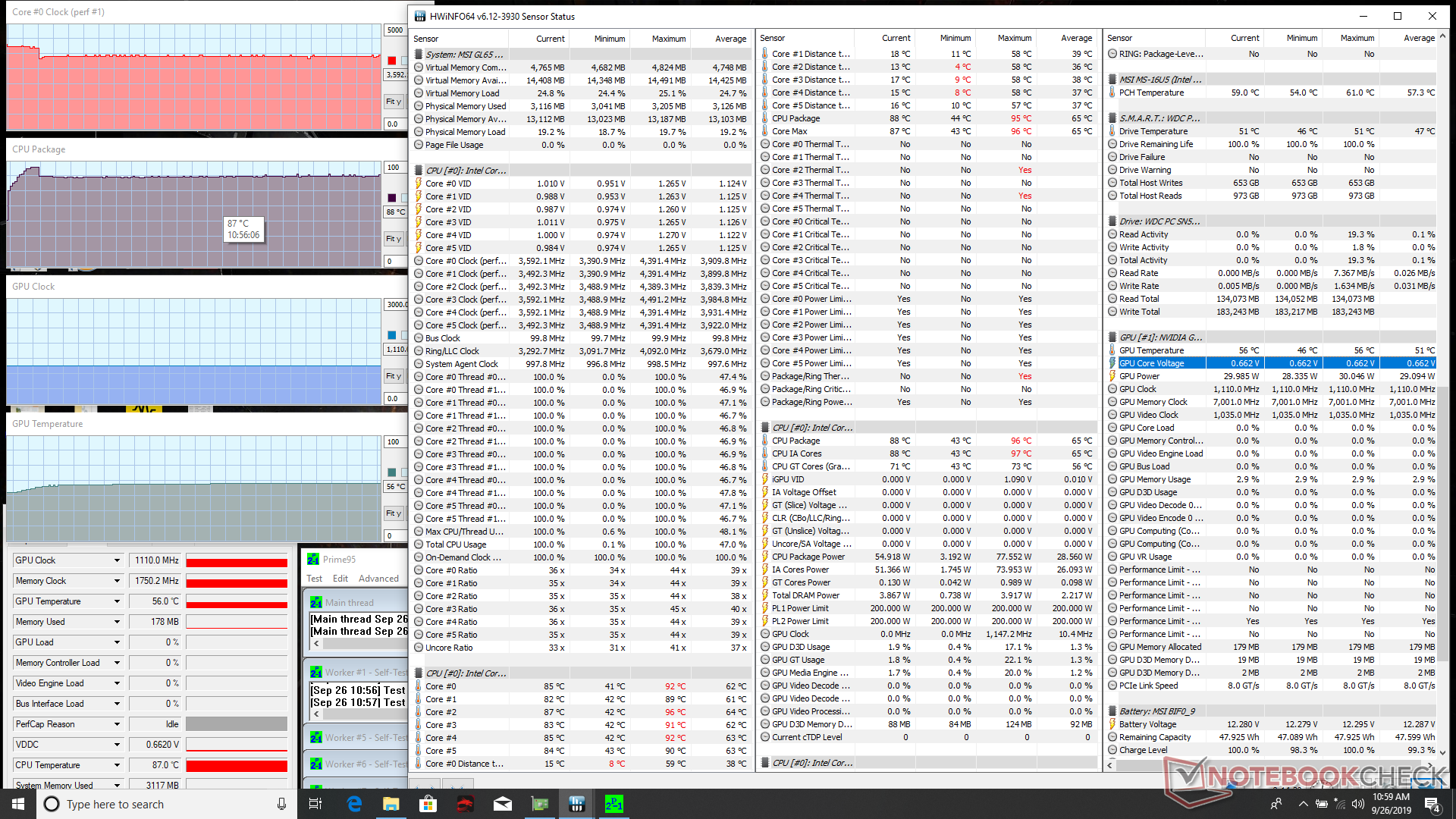Open File Explorer from the taskbar

(x=391, y=804)
